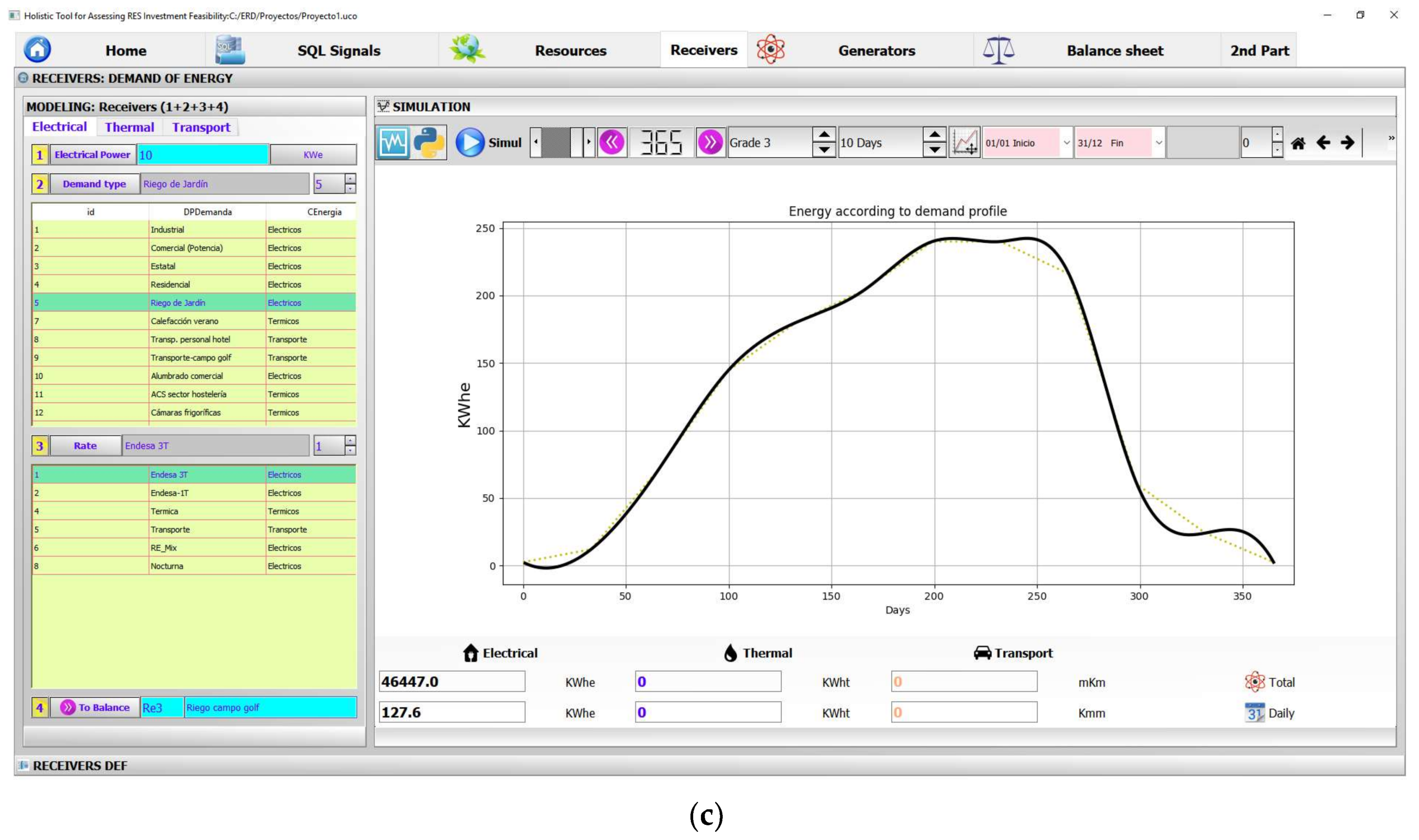The width and height of the screenshot is (1419, 840).
Task: Start simulation with the Simul play button
Action: 470,142
